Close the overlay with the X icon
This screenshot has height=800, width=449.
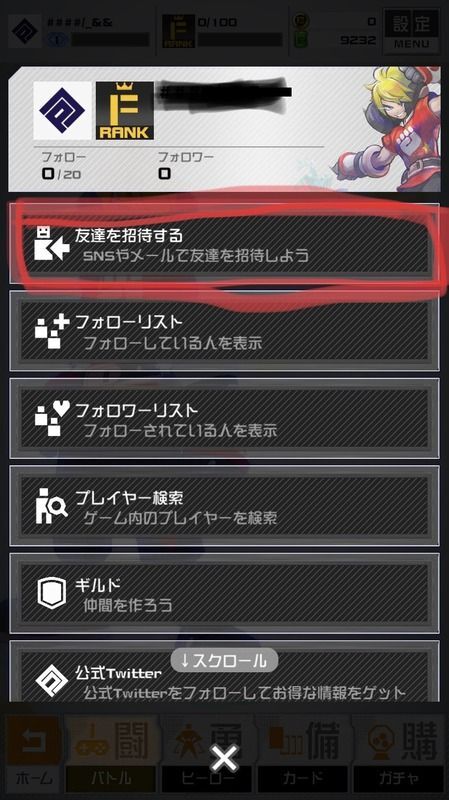[x=224, y=758]
